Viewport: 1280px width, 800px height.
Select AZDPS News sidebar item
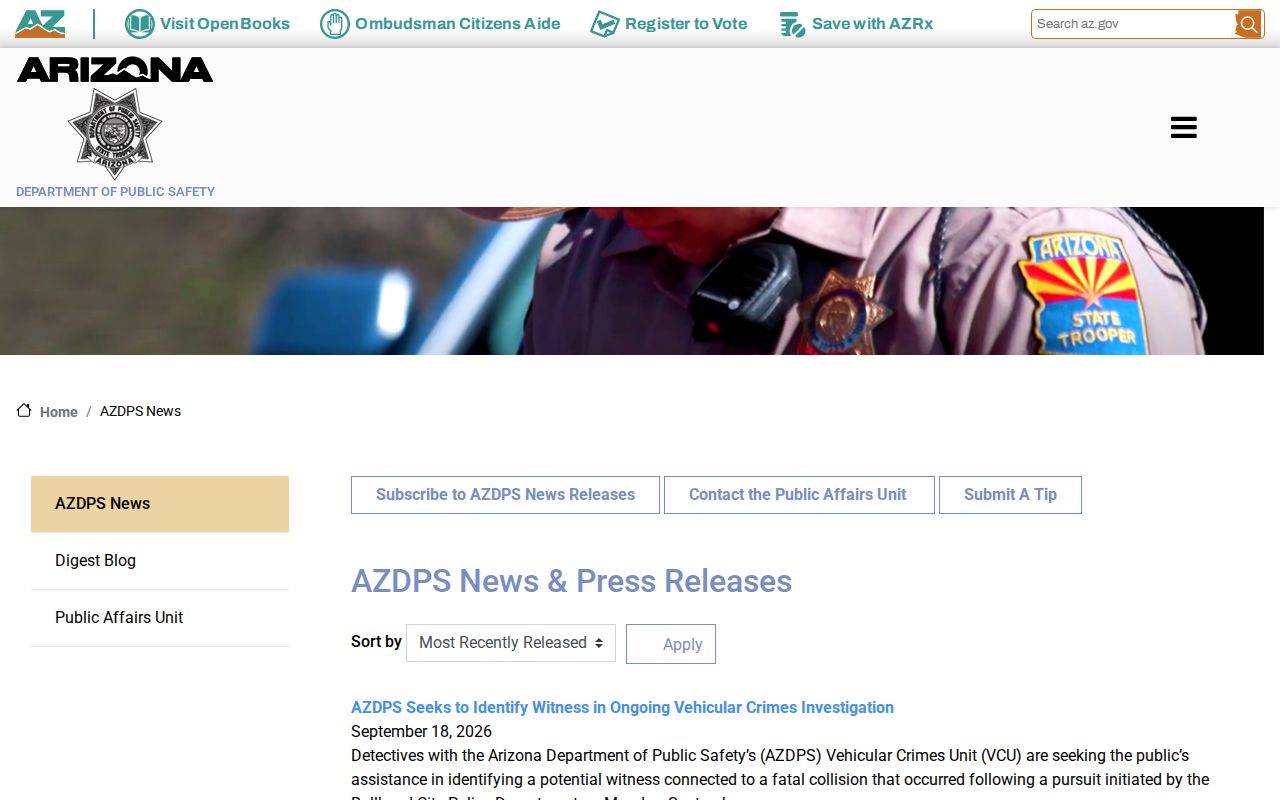(x=160, y=504)
